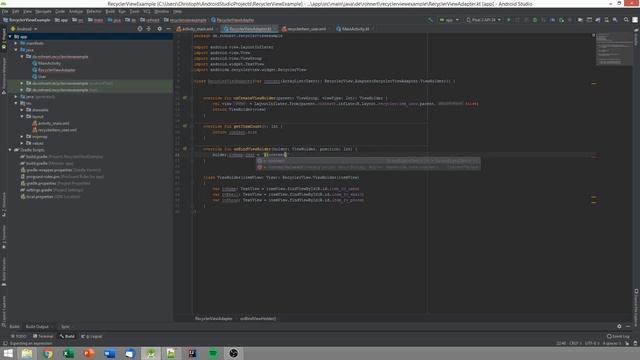Collapse the java folder node
This screenshot has height=360, width=640.
pyautogui.click(x=16, y=50)
